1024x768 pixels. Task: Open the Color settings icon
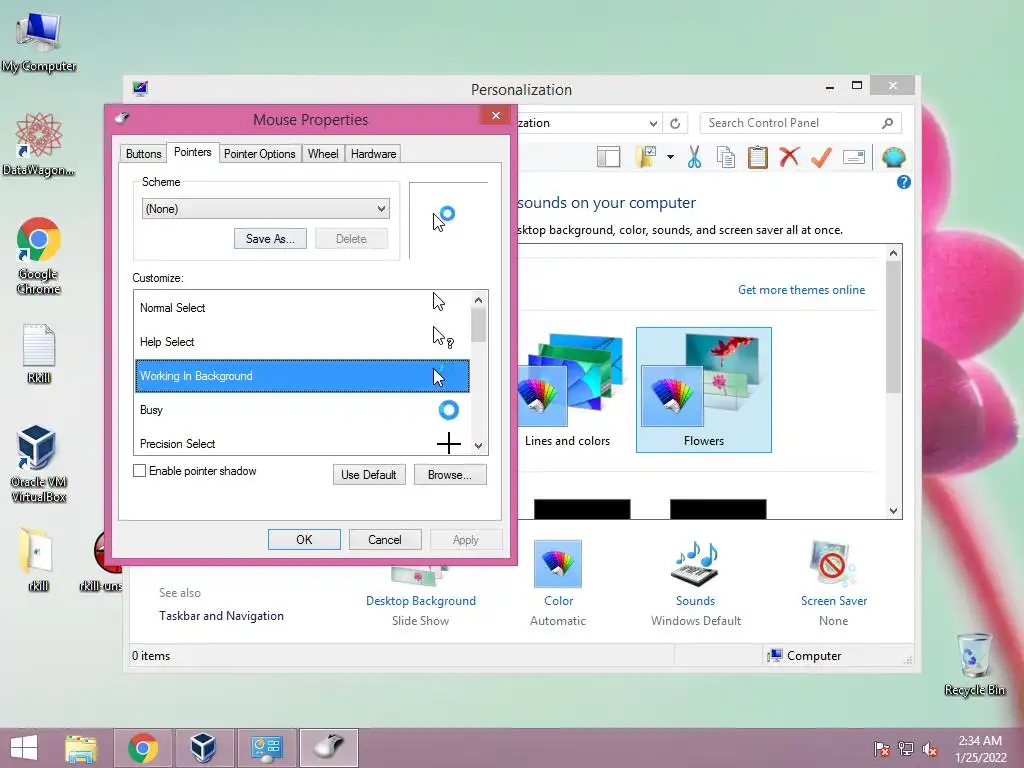558,564
